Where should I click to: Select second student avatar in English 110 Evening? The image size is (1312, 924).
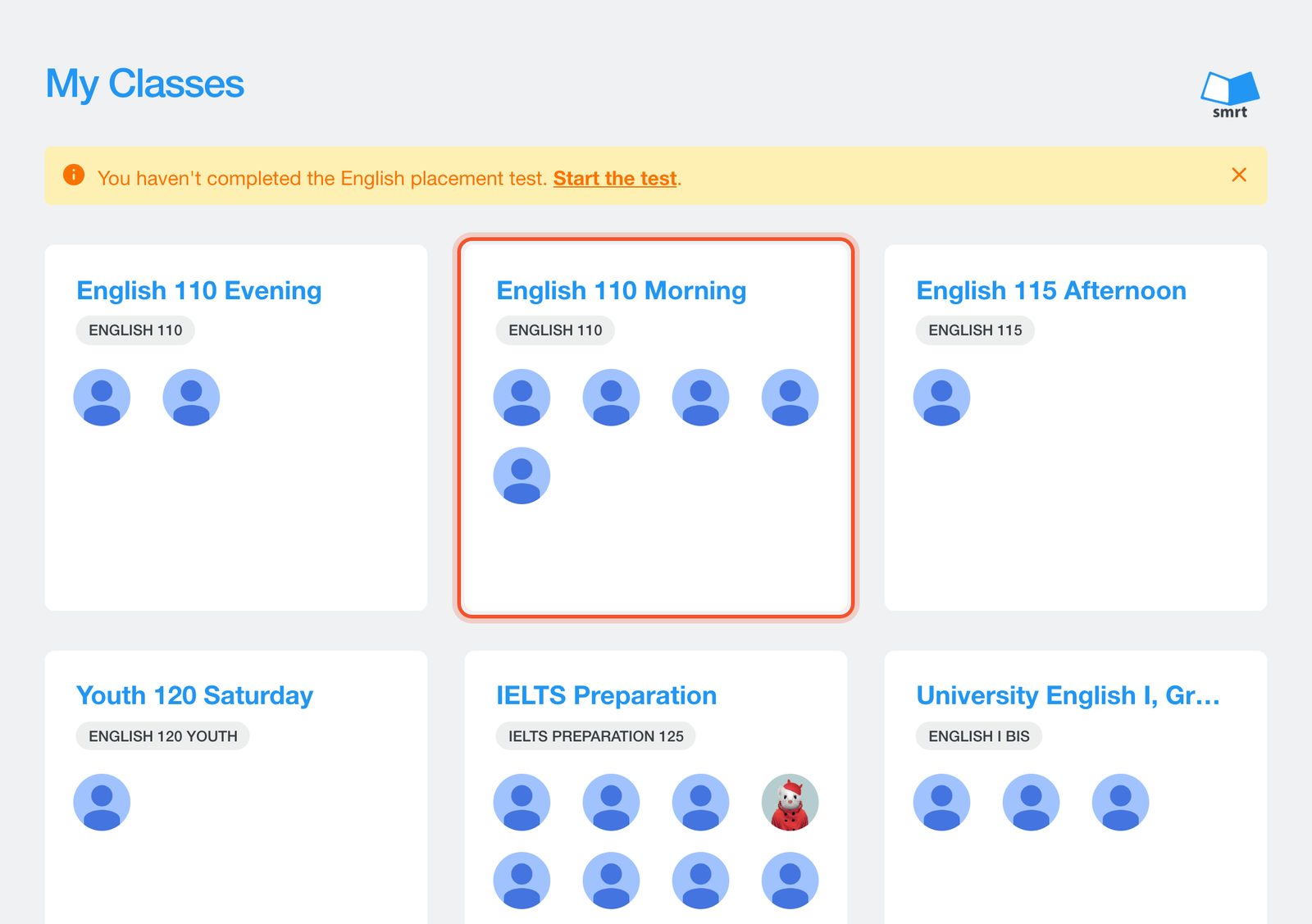[x=191, y=398]
